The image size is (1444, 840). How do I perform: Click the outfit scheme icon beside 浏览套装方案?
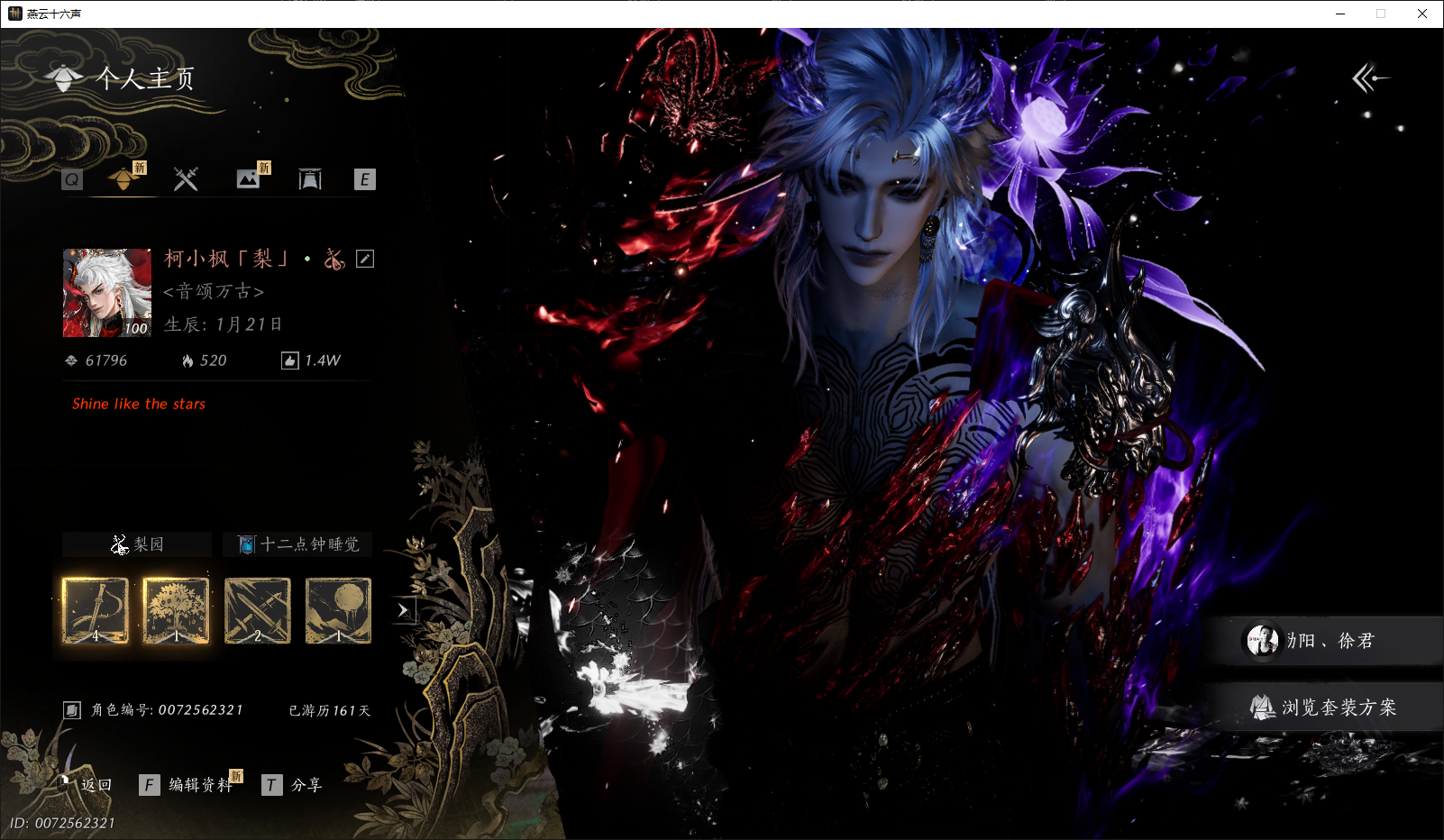pos(1262,708)
